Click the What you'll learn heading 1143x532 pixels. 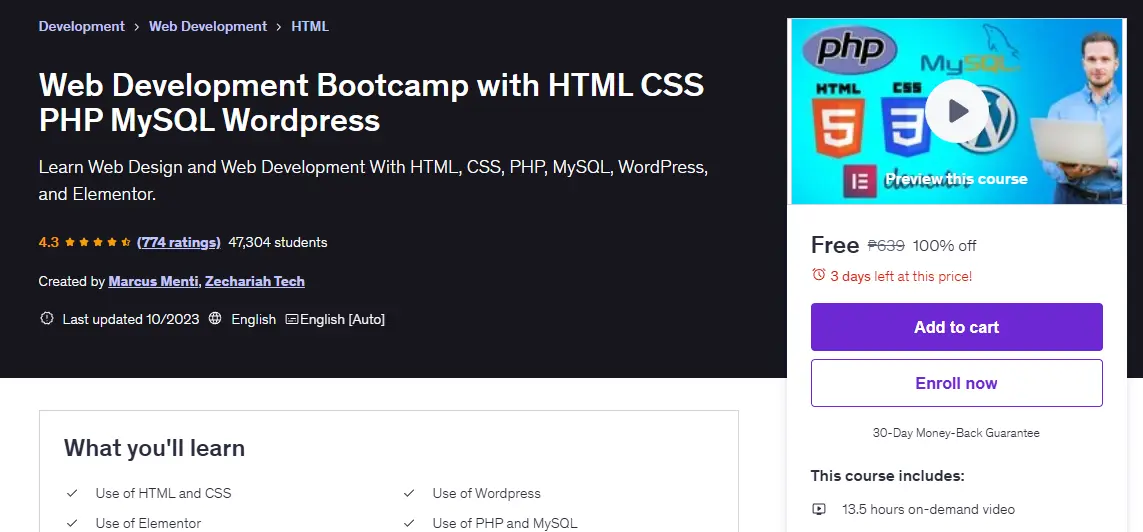pyautogui.click(x=155, y=447)
